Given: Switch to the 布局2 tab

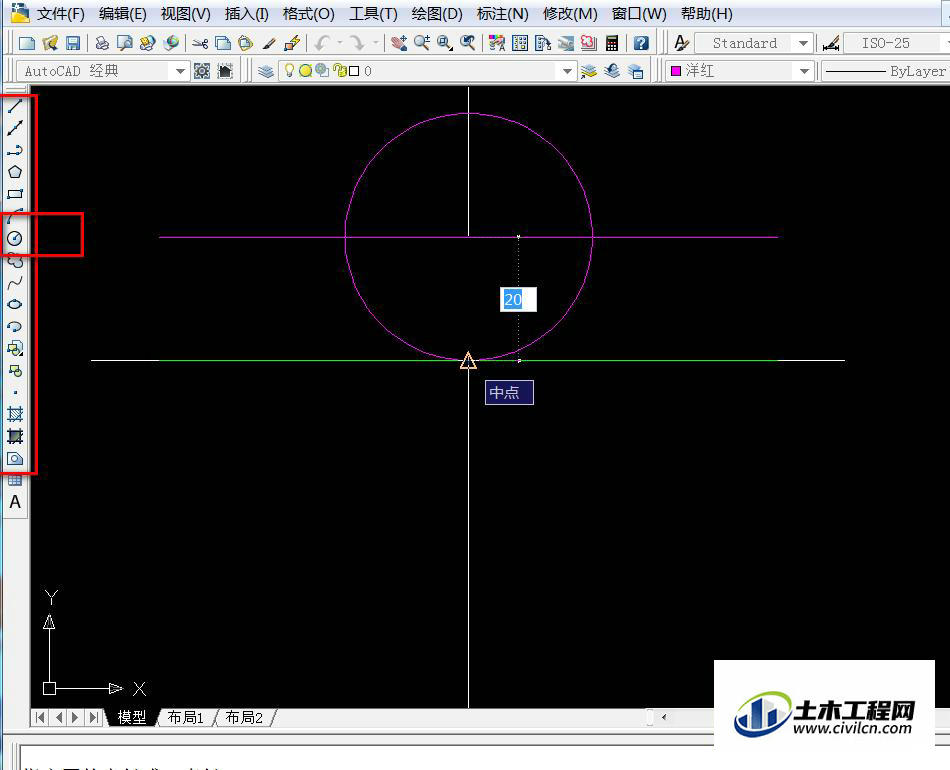Looking at the screenshot, I should (x=244, y=717).
